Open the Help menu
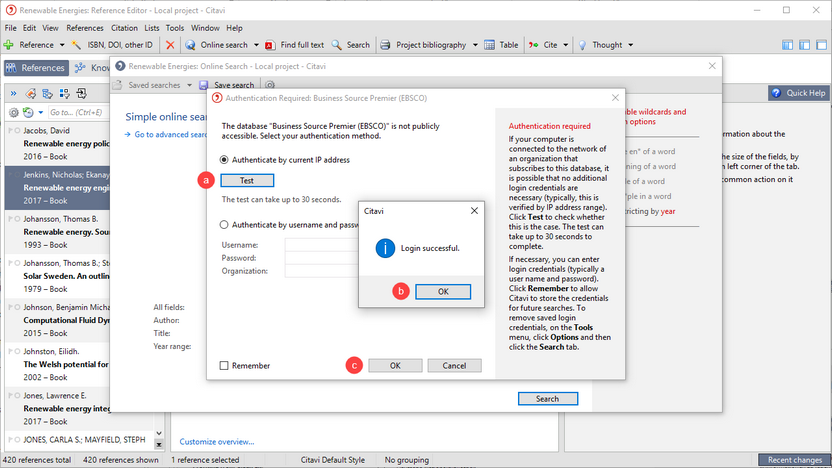 (234, 28)
